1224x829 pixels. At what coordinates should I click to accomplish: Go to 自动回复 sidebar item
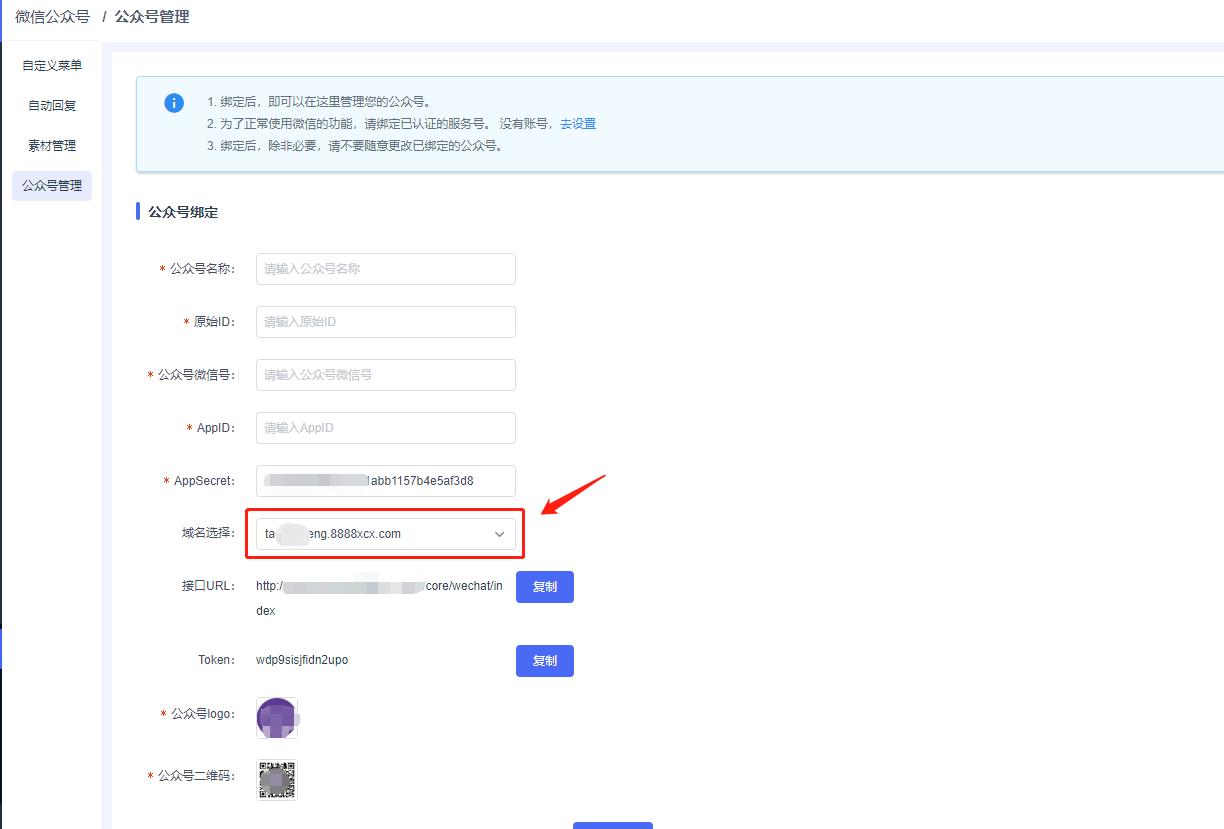tap(52, 106)
